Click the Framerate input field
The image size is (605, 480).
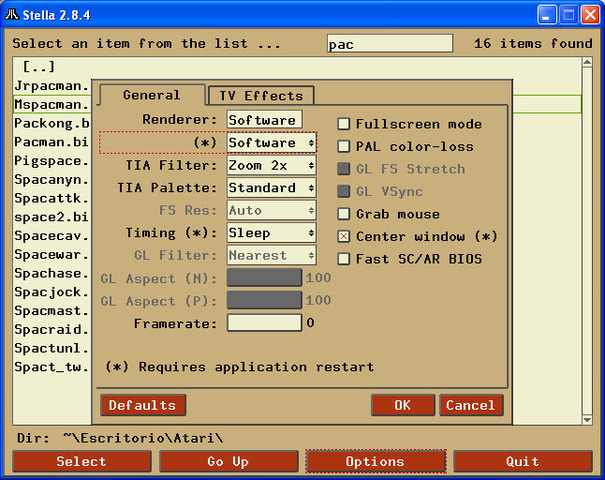[x=264, y=323]
